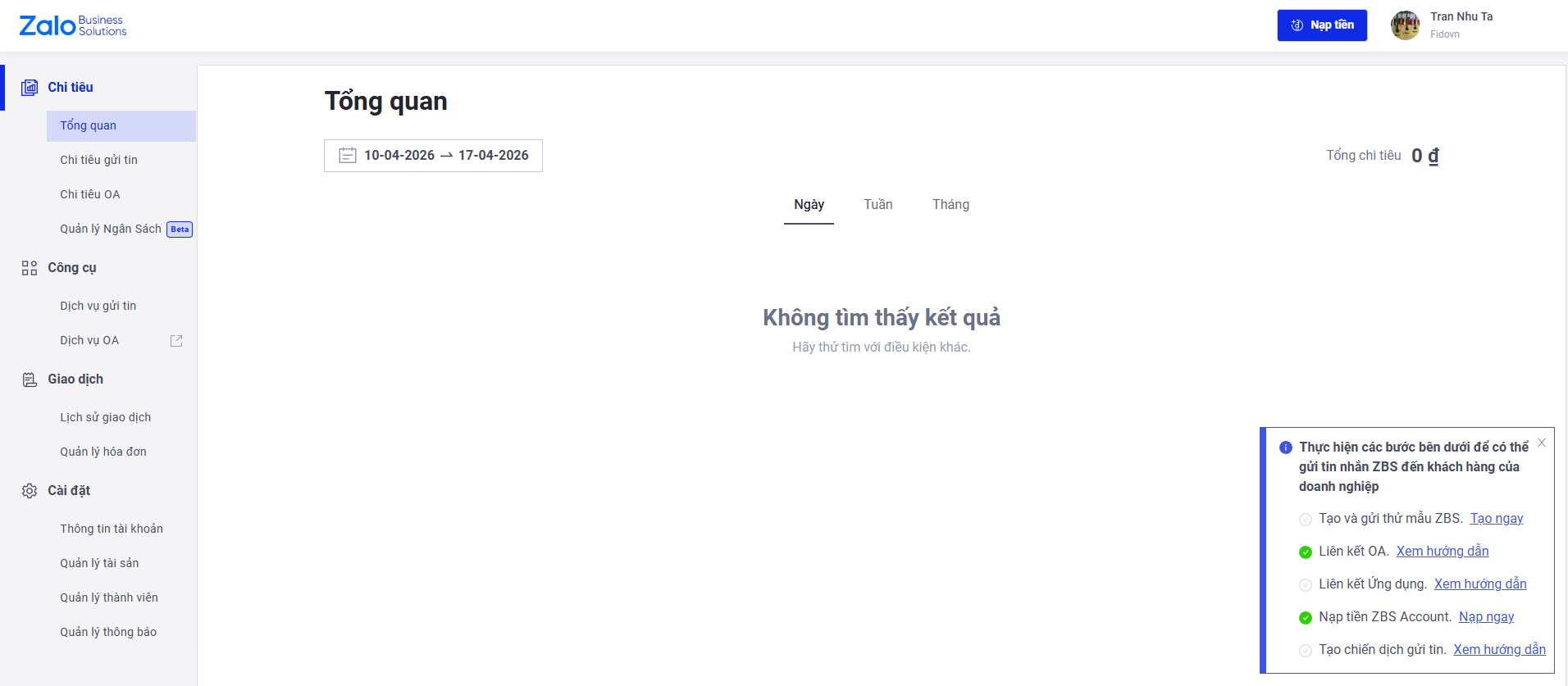Click the Không tìm thấy kết quả message
1568x686 pixels.
click(882, 318)
